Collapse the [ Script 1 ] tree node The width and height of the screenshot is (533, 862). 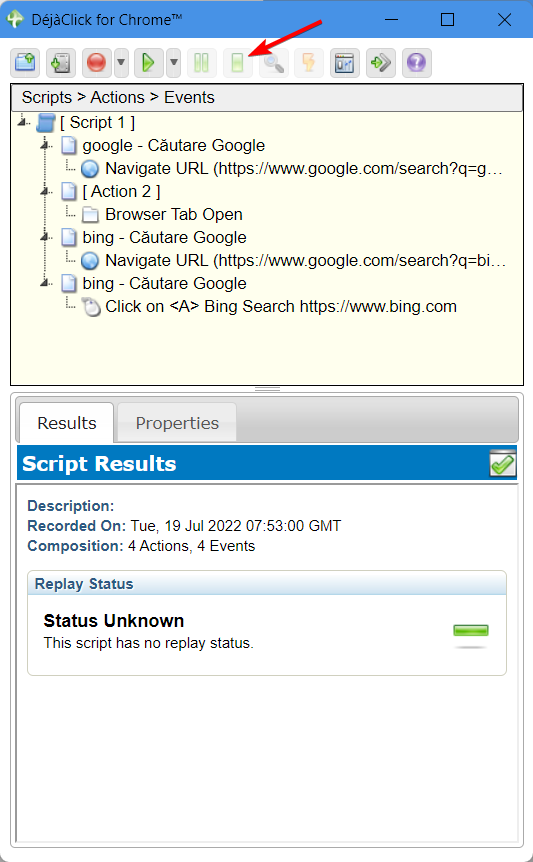tap(23, 121)
